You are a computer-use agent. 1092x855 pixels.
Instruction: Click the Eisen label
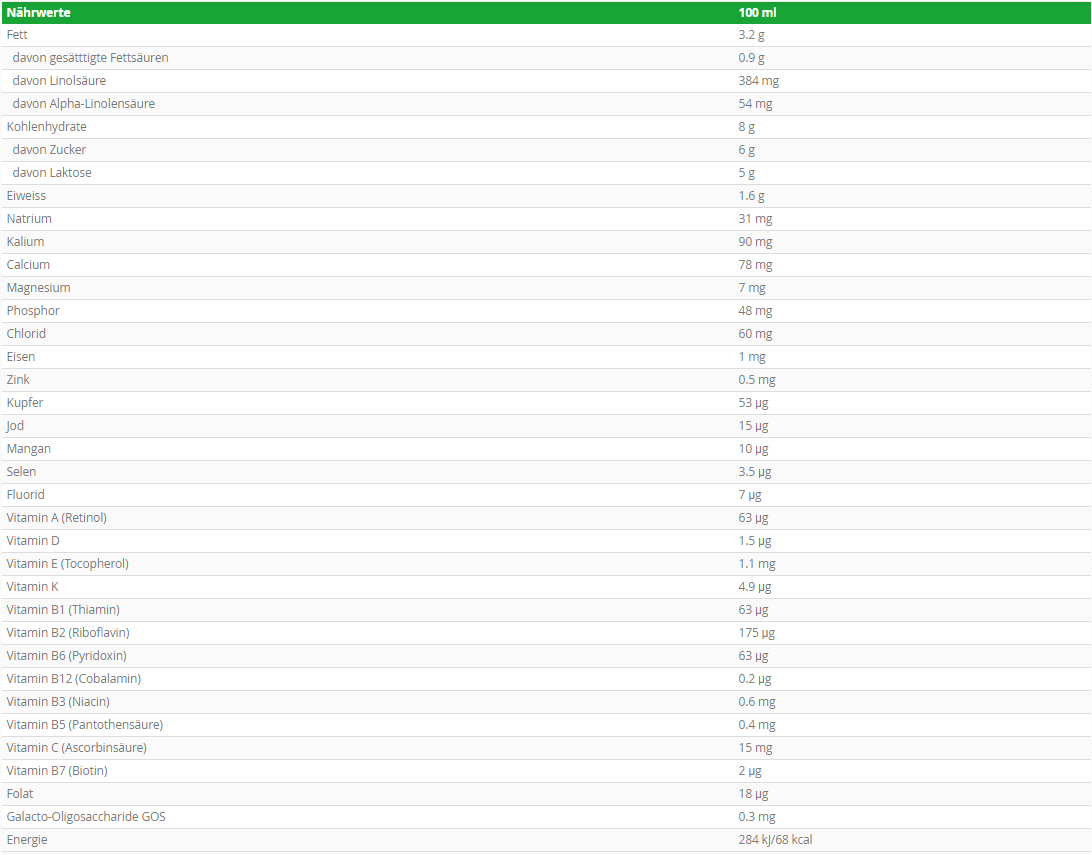click(x=21, y=356)
